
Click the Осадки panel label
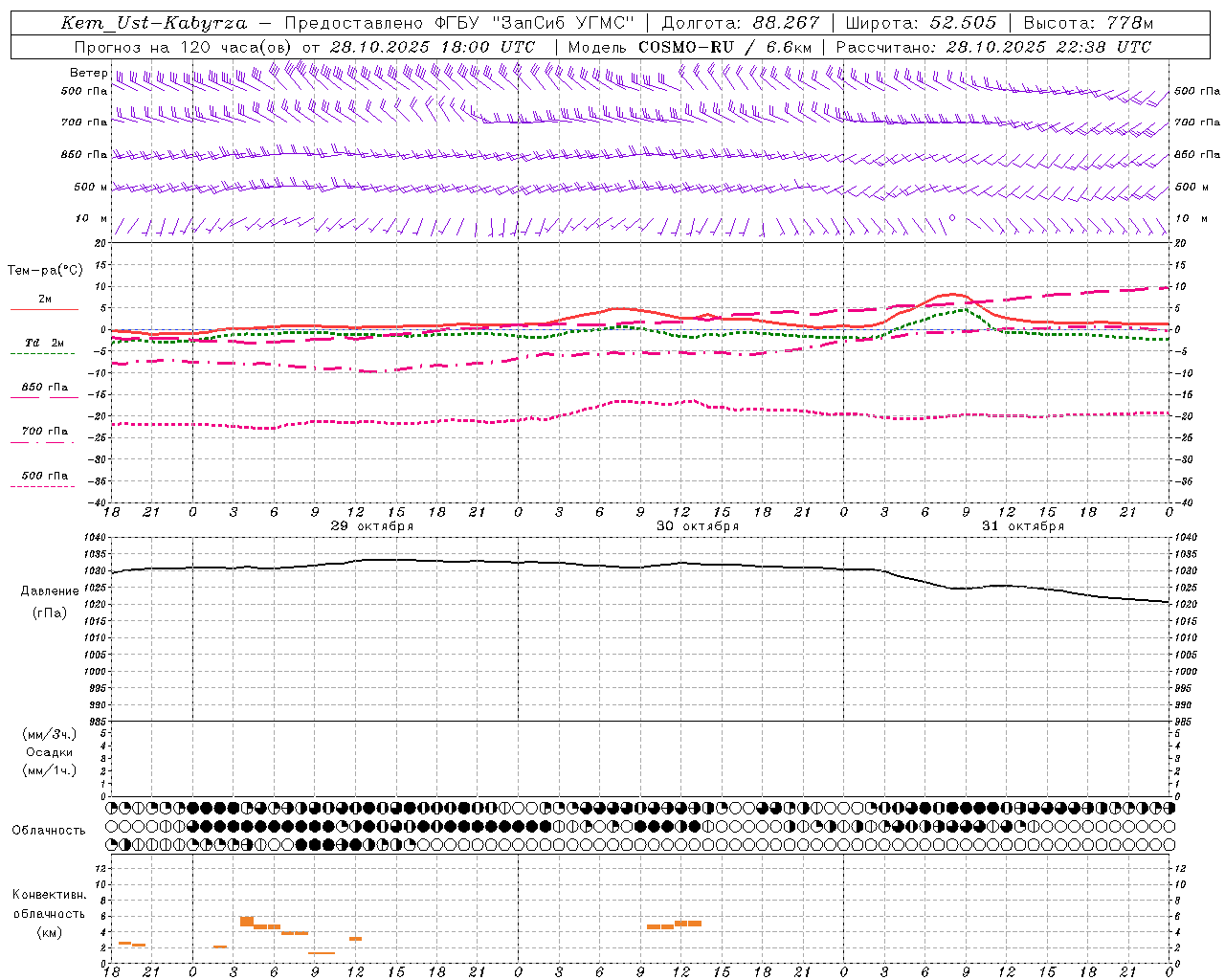(49, 752)
